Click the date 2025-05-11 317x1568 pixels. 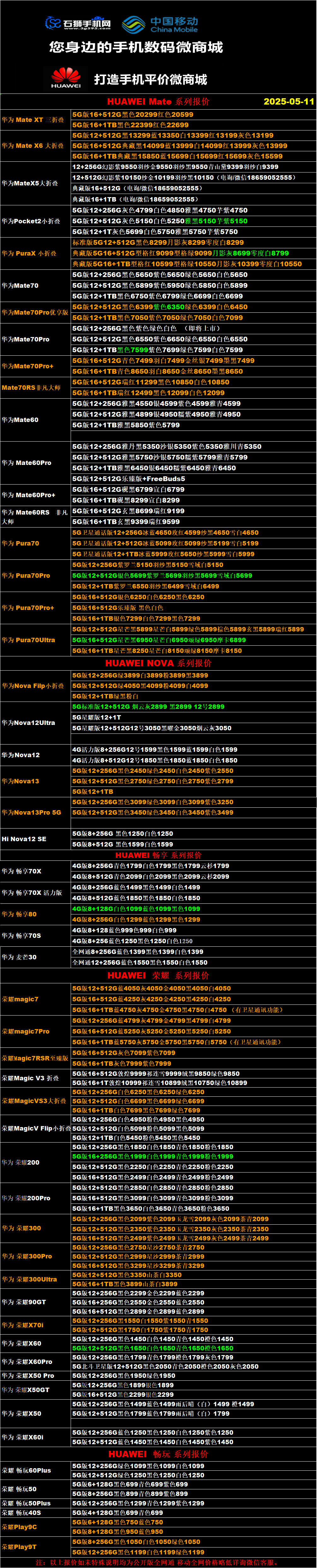coord(289,102)
